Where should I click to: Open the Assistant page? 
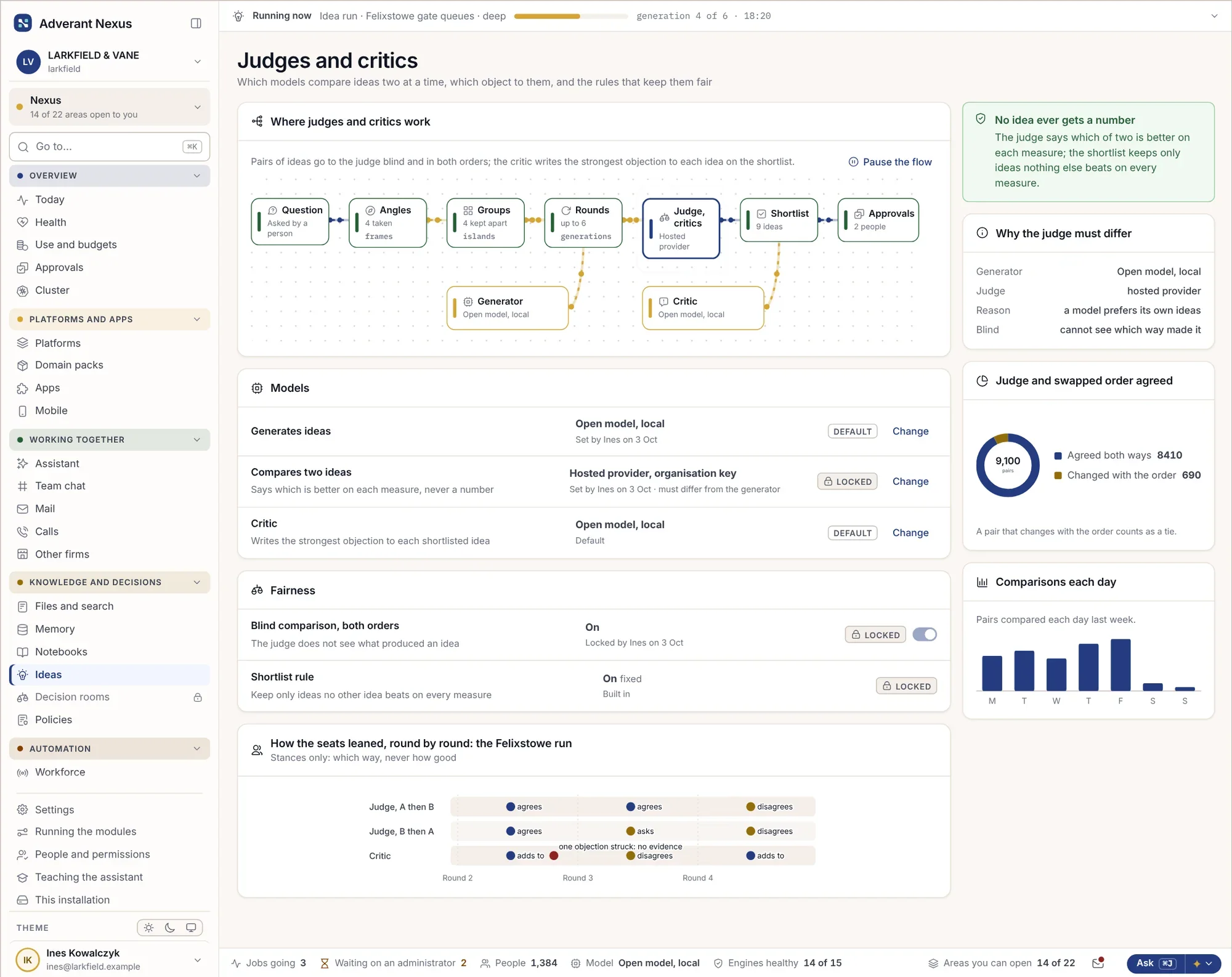pos(110,464)
